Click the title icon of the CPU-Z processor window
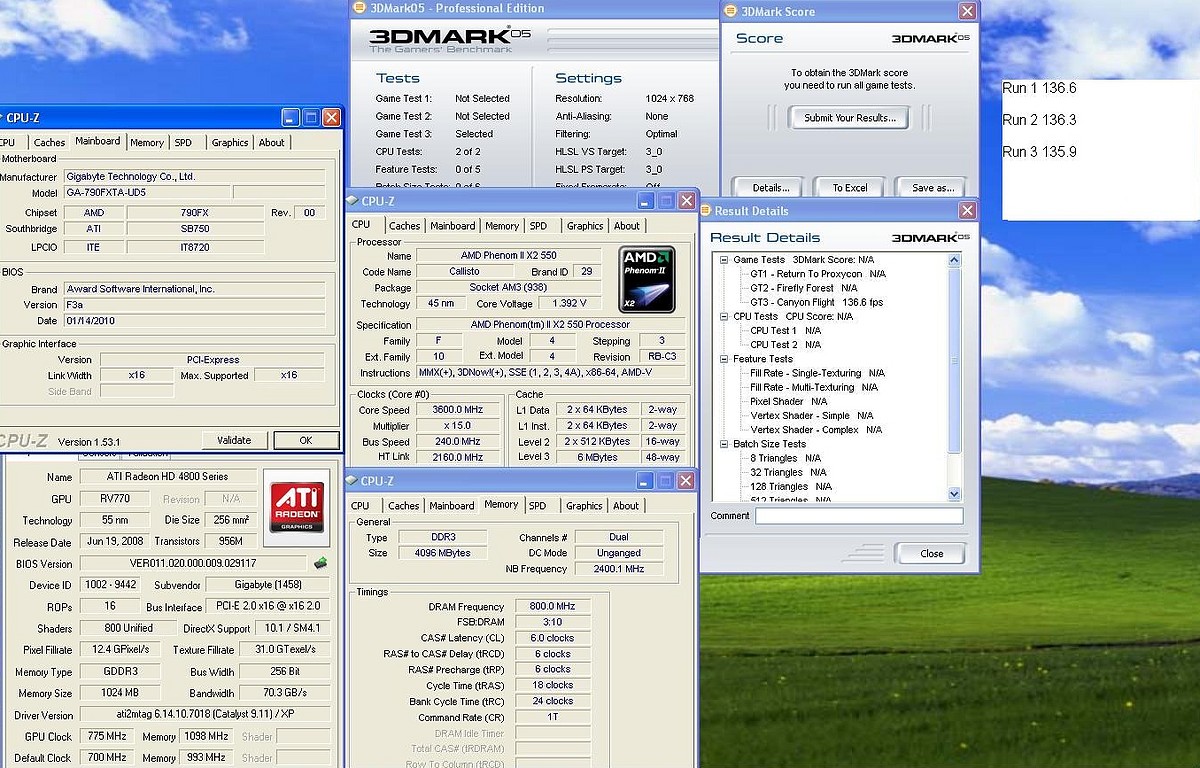The width and height of the screenshot is (1200, 768). 353,201
